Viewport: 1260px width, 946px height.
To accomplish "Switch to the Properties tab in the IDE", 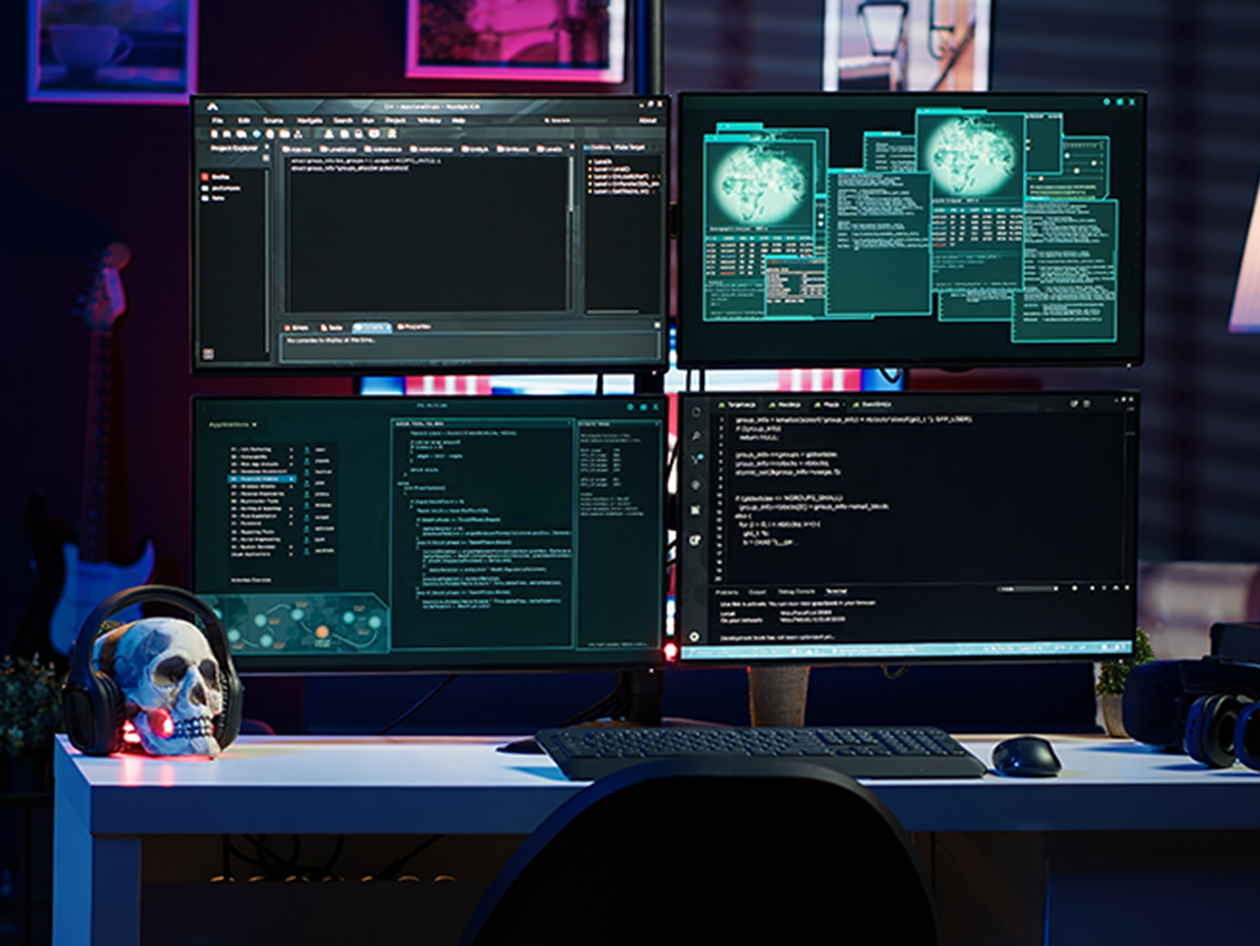I will (x=414, y=327).
